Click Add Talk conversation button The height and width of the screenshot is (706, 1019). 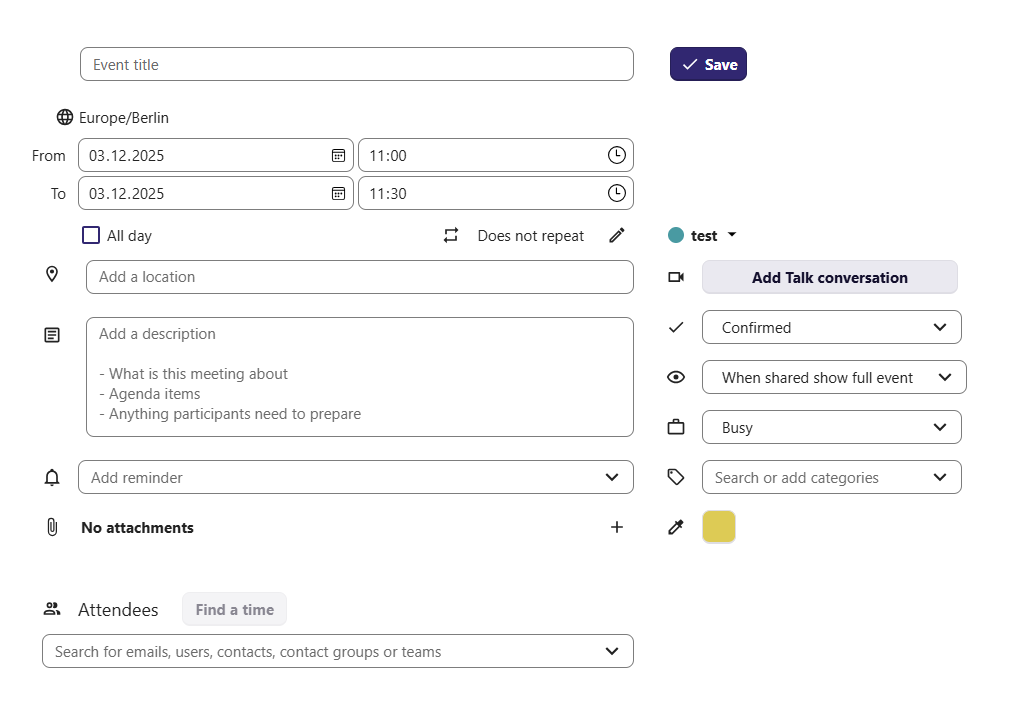[x=829, y=277]
